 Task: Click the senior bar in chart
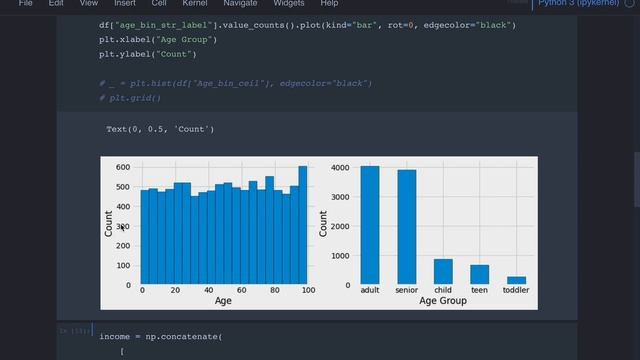coord(407,227)
